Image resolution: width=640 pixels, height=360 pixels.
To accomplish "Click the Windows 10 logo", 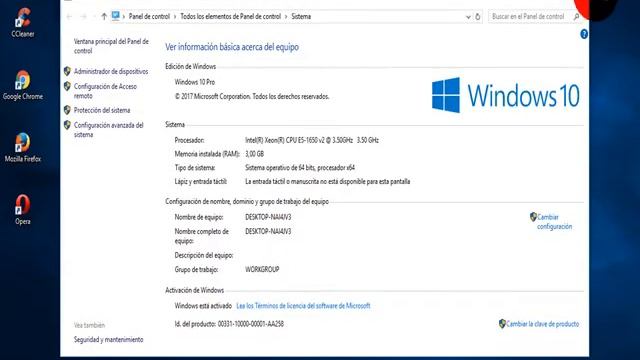I will tap(506, 96).
